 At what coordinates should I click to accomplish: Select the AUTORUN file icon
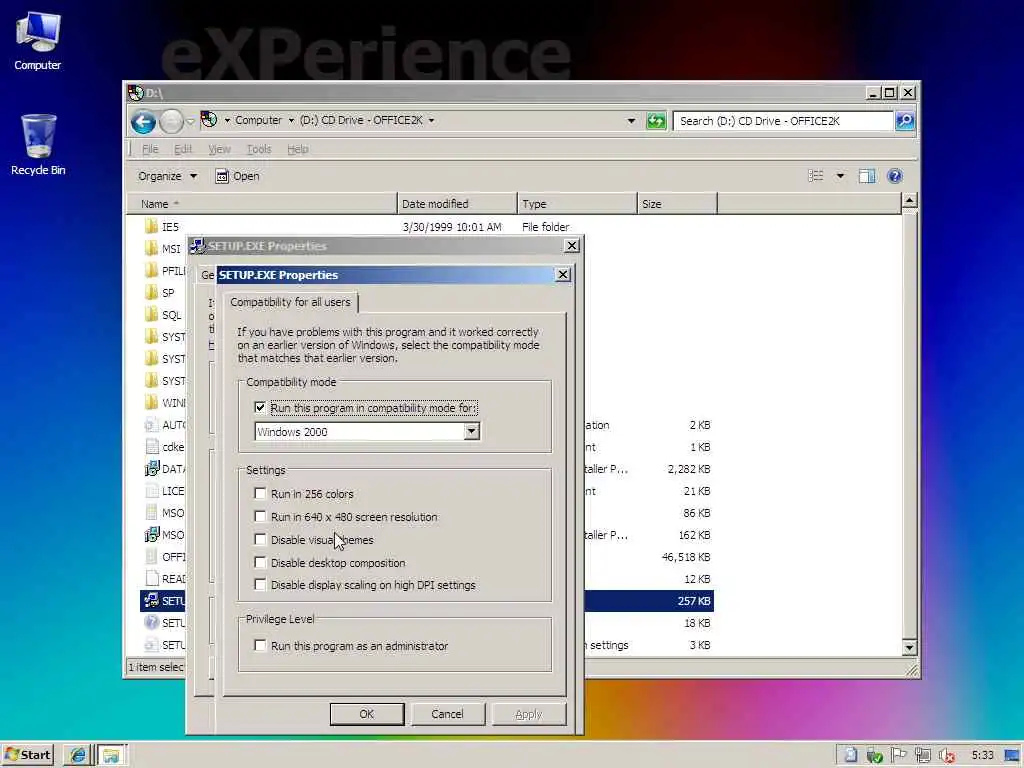(152, 425)
